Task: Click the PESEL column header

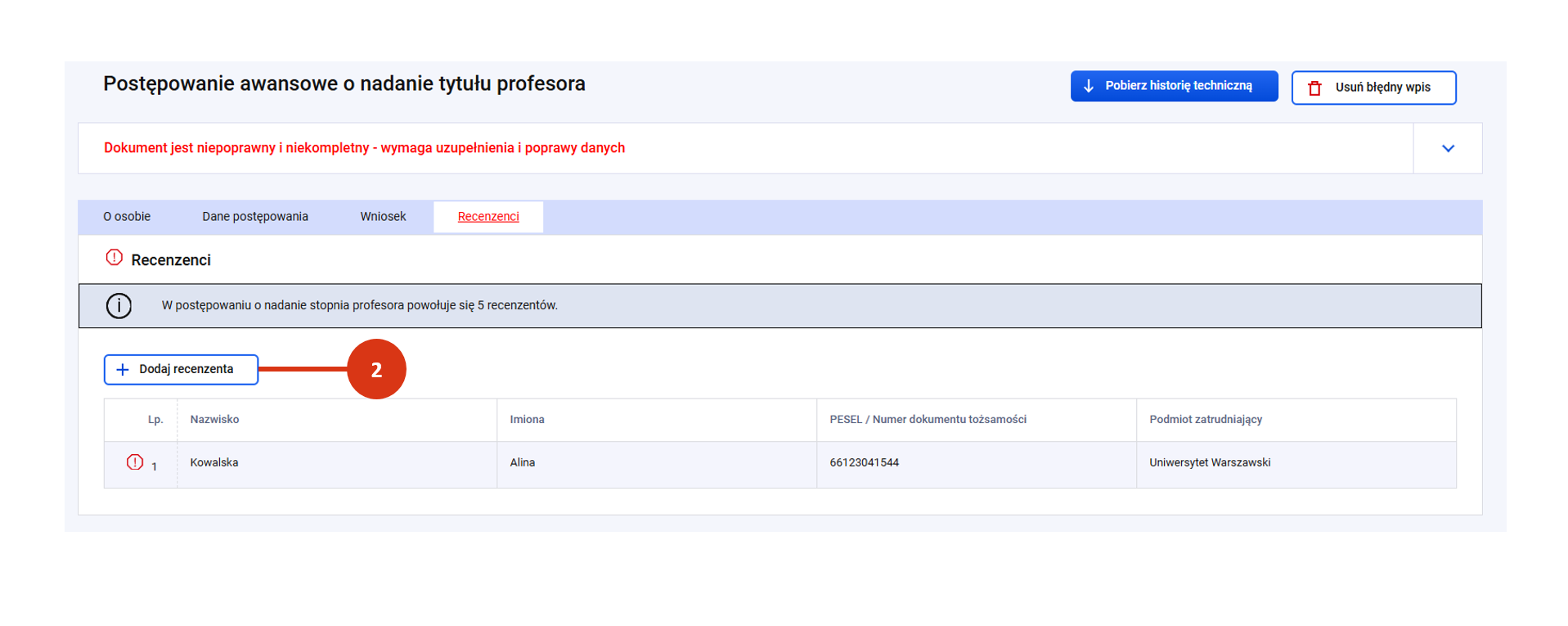Action: (928, 420)
